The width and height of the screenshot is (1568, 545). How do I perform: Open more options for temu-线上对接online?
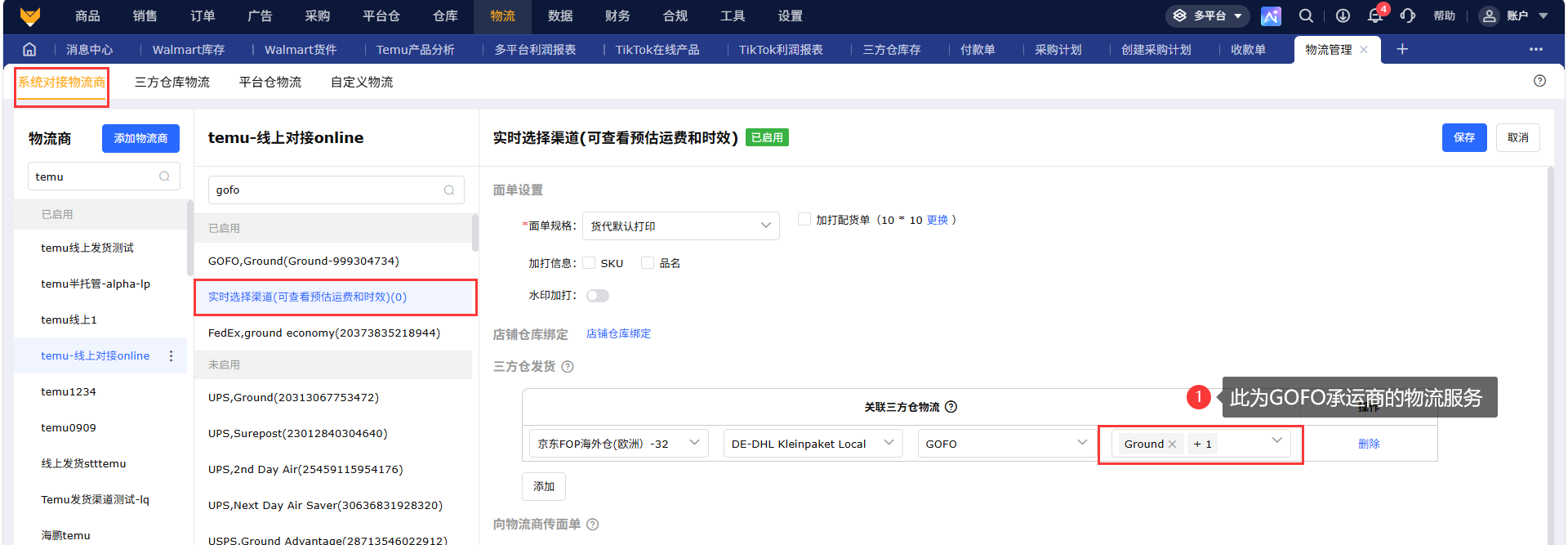171,356
